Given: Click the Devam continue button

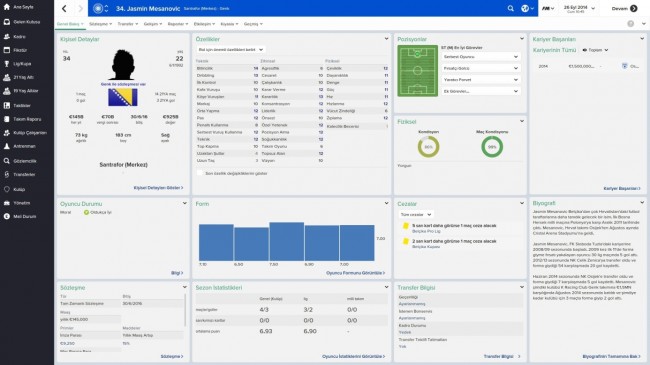Looking at the screenshot, I should [x=624, y=8].
